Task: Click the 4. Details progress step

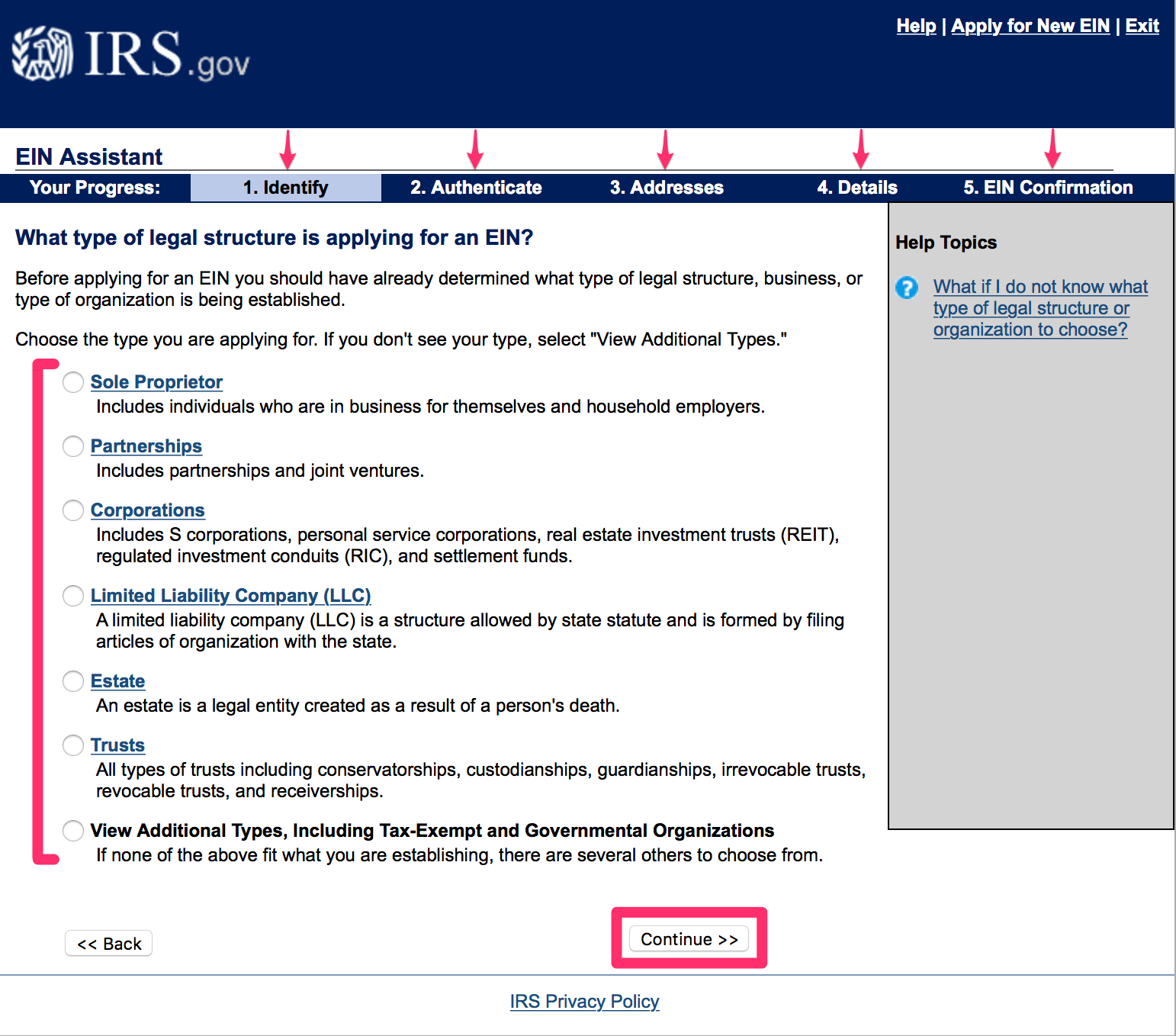Action: pos(857,188)
